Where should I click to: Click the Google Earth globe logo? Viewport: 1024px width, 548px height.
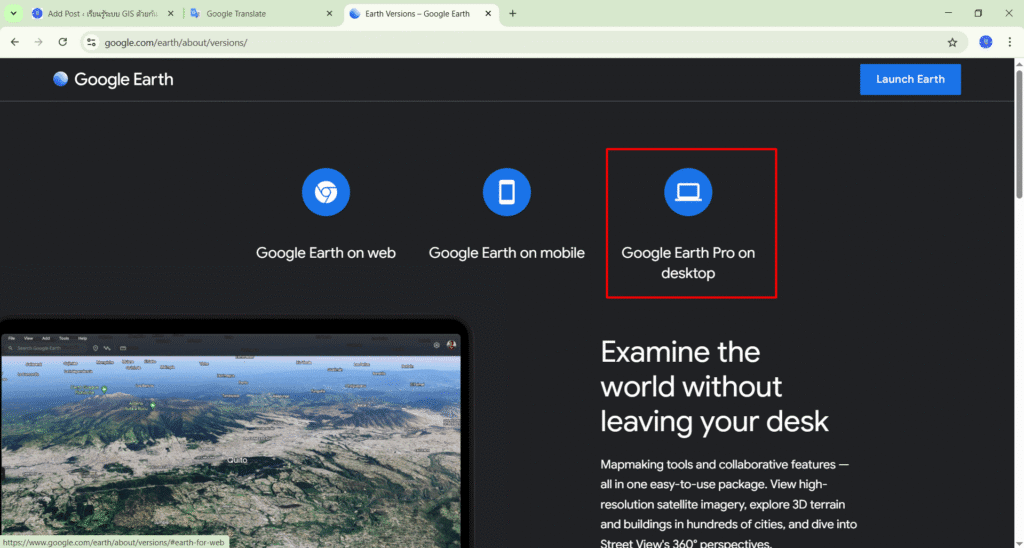click(61, 79)
